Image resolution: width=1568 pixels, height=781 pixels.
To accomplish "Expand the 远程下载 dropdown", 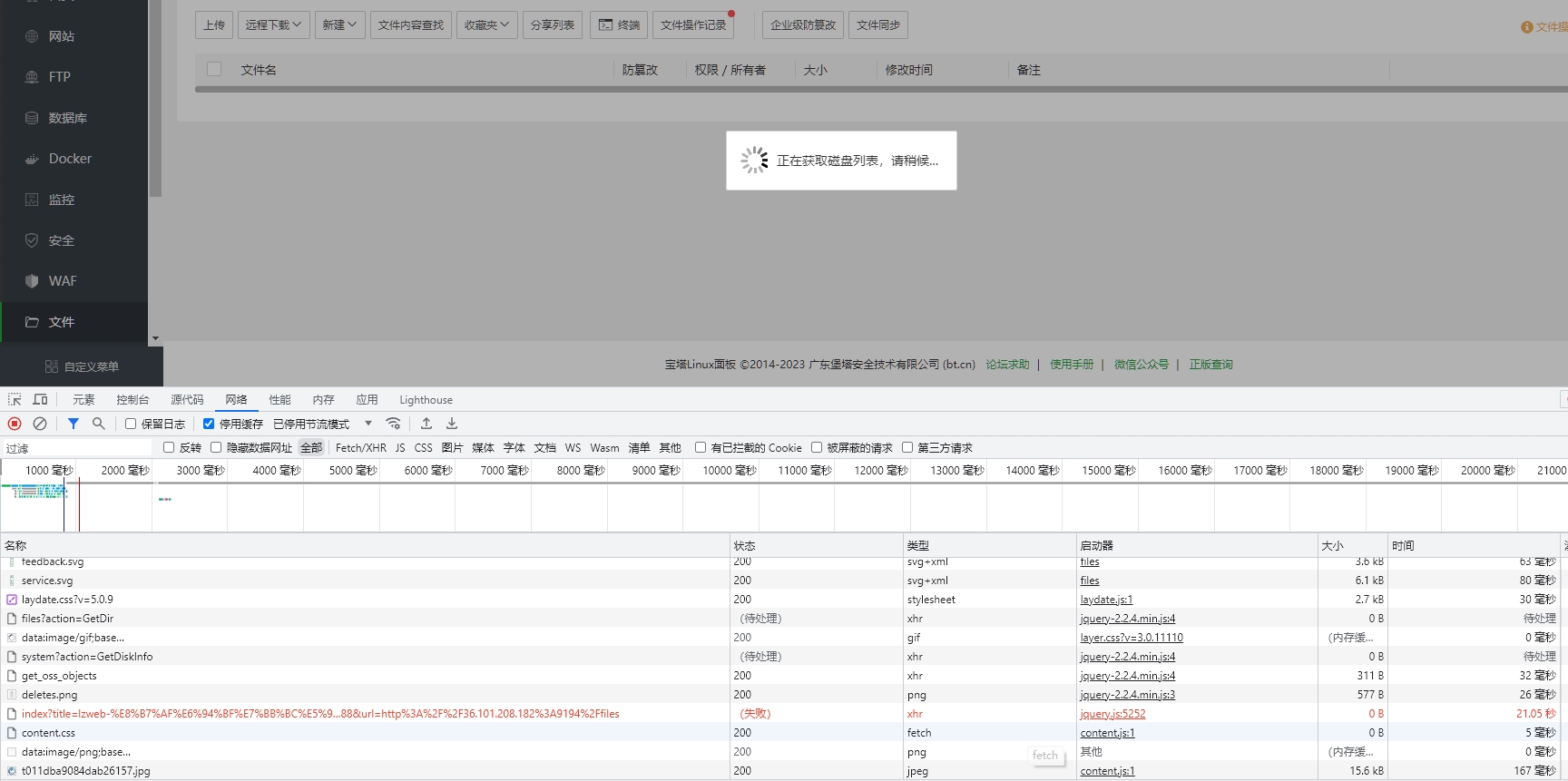I will click(273, 25).
